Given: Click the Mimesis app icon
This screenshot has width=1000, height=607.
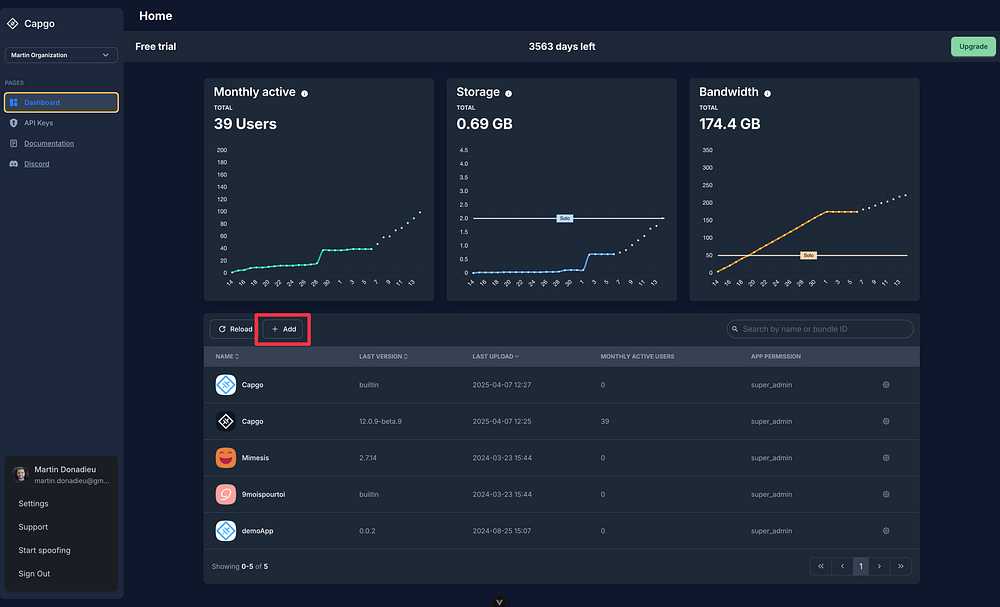Looking at the screenshot, I should point(226,458).
